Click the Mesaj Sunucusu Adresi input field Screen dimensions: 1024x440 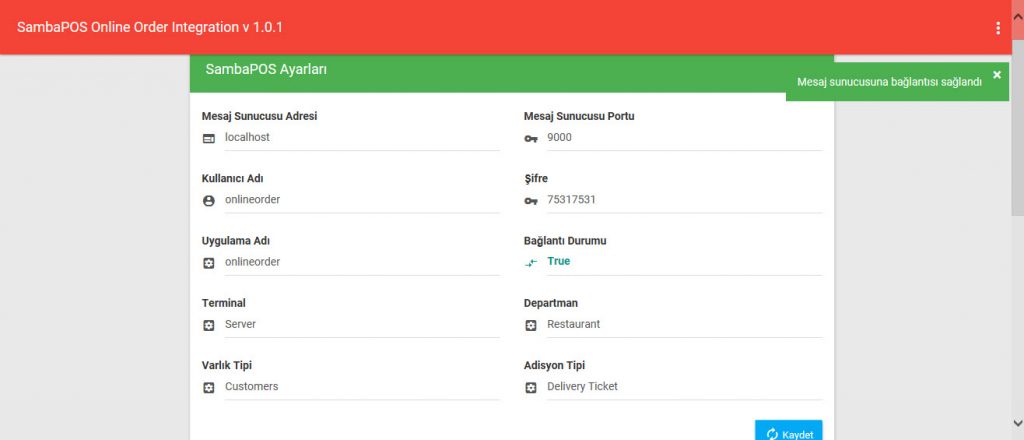tap(360, 137)
